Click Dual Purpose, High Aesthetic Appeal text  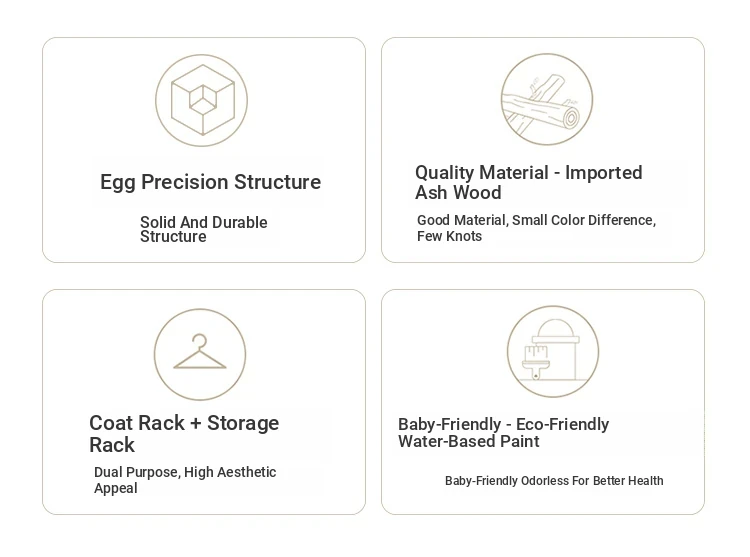[185, 480]
